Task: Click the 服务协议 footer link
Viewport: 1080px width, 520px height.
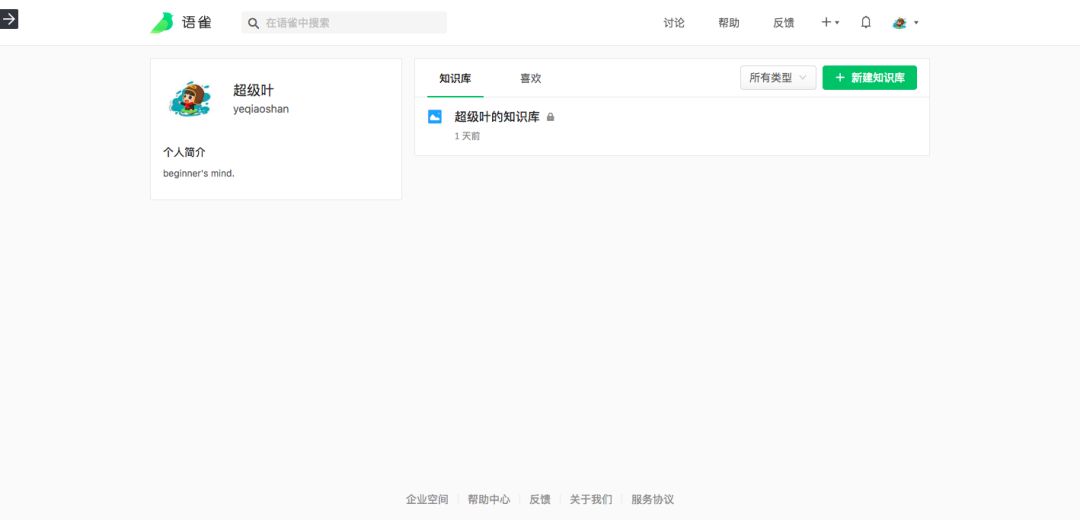Action: (x=652, y=499)
